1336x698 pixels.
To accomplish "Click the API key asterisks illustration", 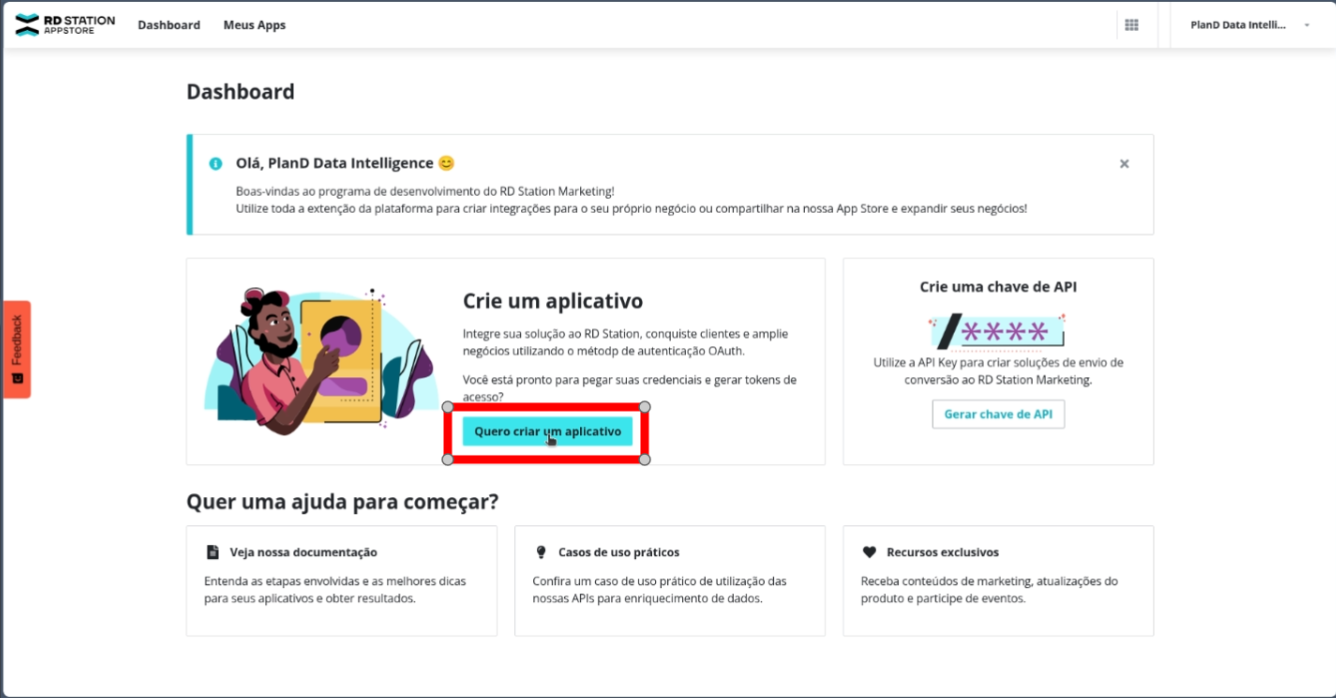I will point(997,331).
